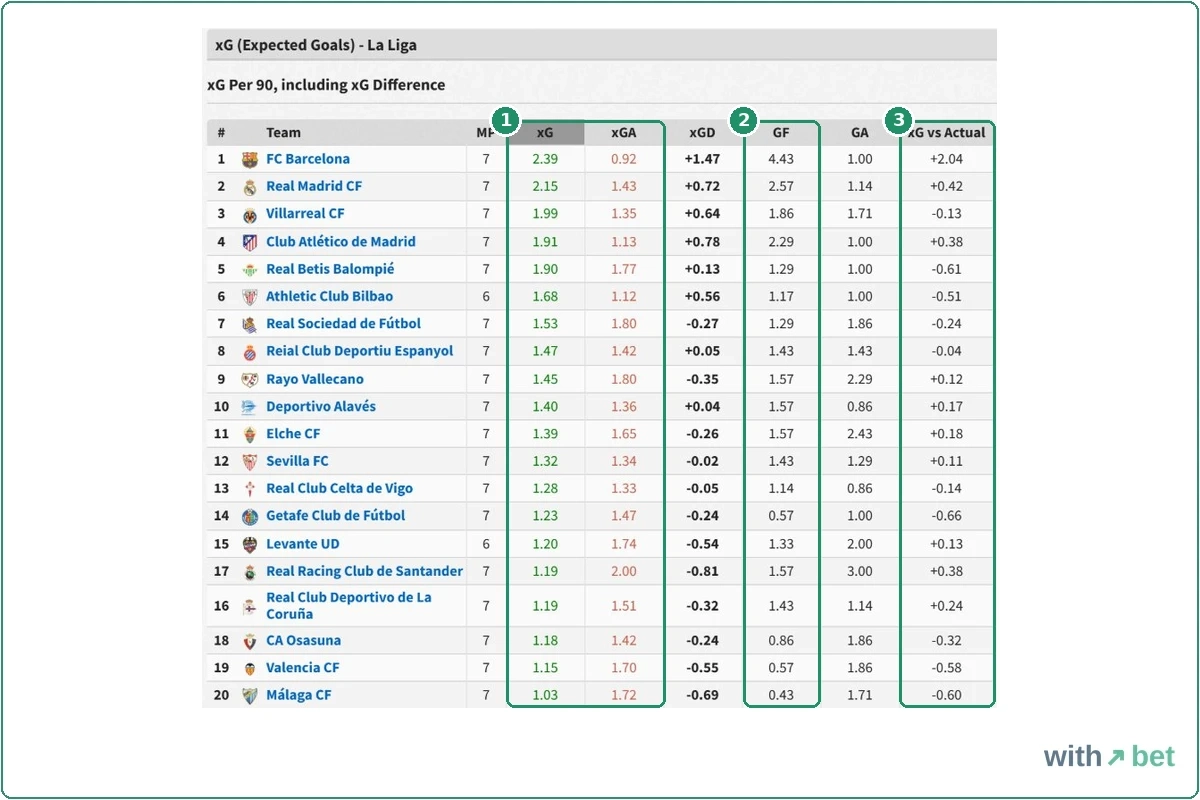Sort table by the xGA column header

(623, 133)
